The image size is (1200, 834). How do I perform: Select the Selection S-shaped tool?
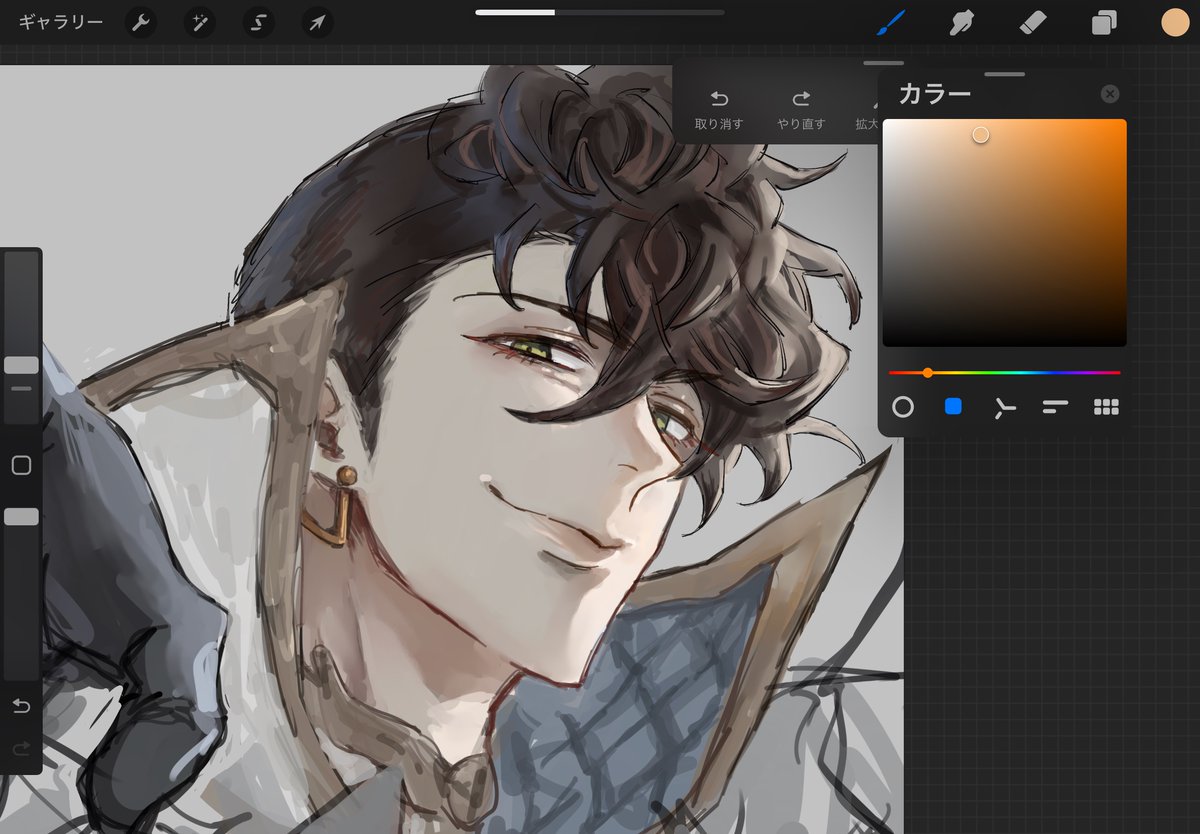click(x=259, y=22)
